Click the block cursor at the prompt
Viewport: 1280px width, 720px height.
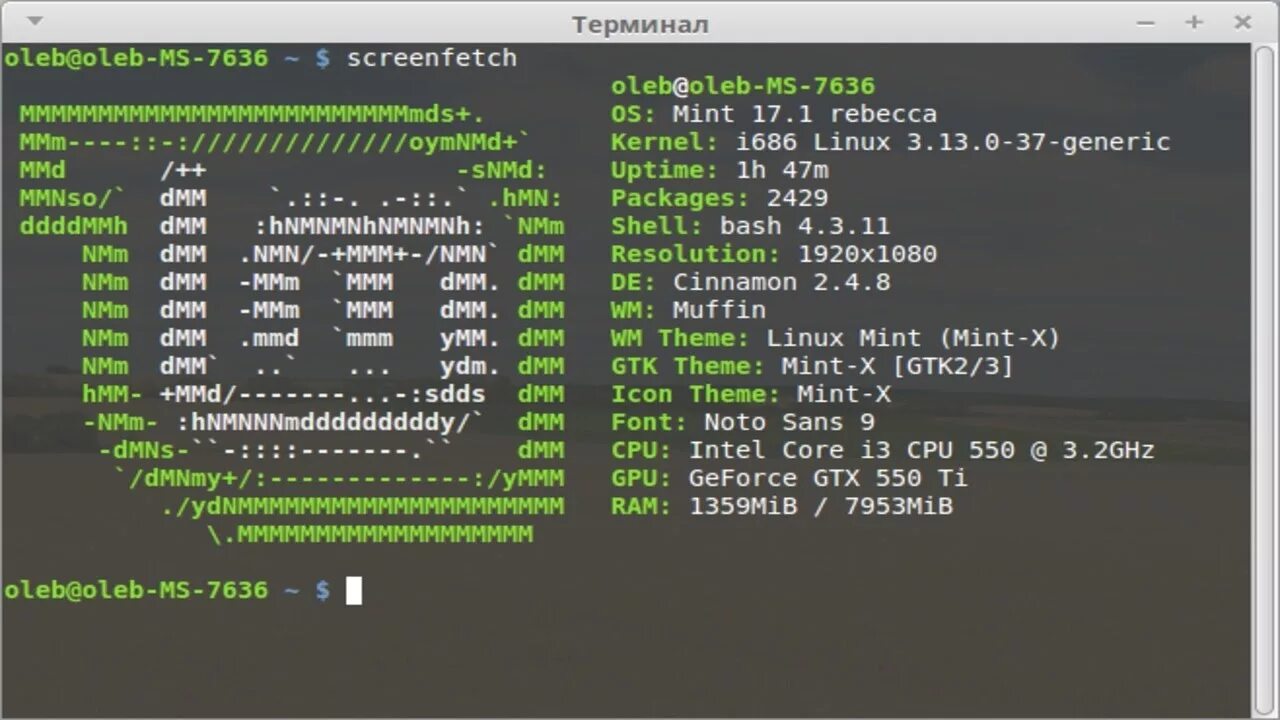click(x=354, y=591)
